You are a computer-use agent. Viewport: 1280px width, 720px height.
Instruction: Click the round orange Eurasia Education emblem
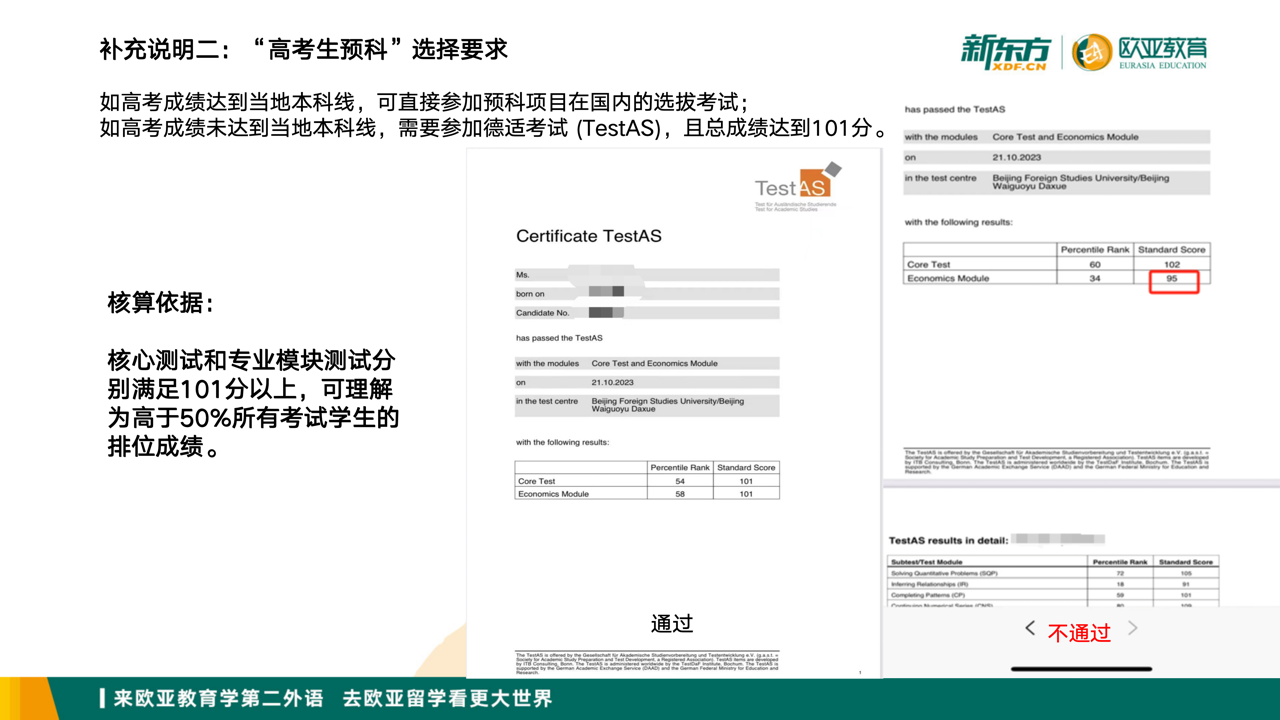pos(1092,52)
